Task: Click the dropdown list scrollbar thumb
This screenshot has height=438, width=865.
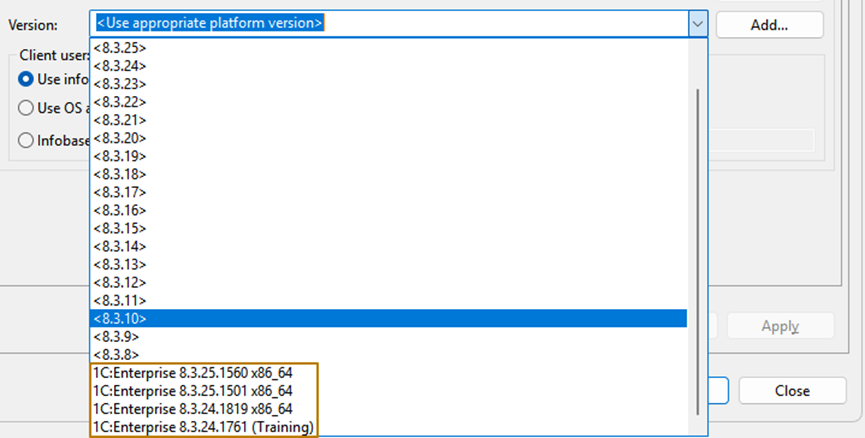Action: point(698,250)
